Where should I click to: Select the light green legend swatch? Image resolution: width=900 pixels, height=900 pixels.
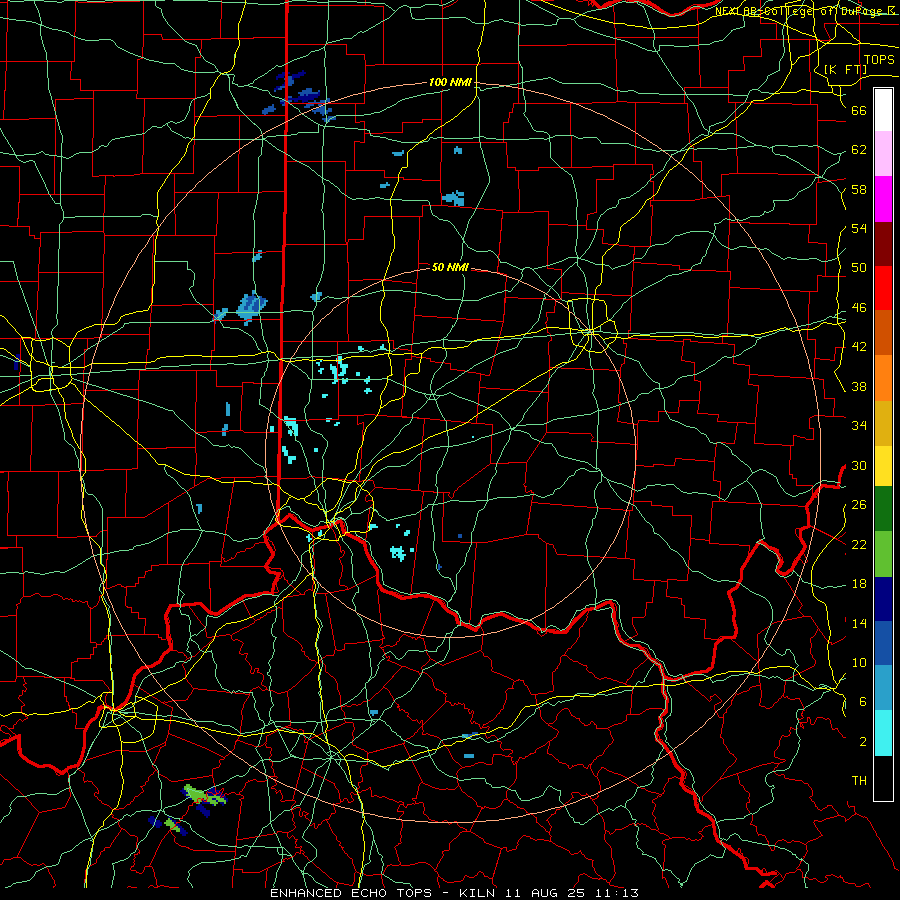point(883,554)
